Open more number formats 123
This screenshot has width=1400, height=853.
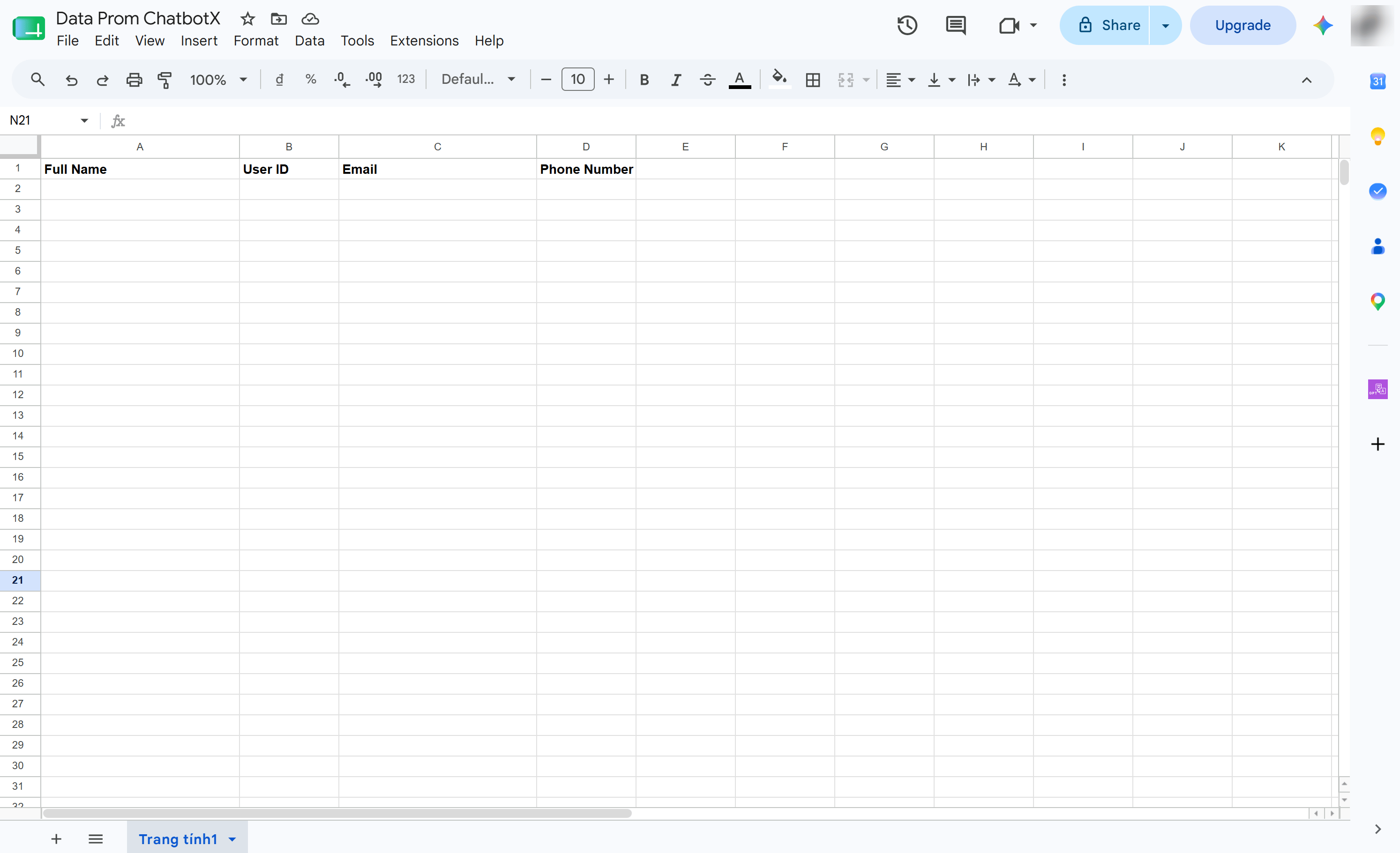pos(406,80)
